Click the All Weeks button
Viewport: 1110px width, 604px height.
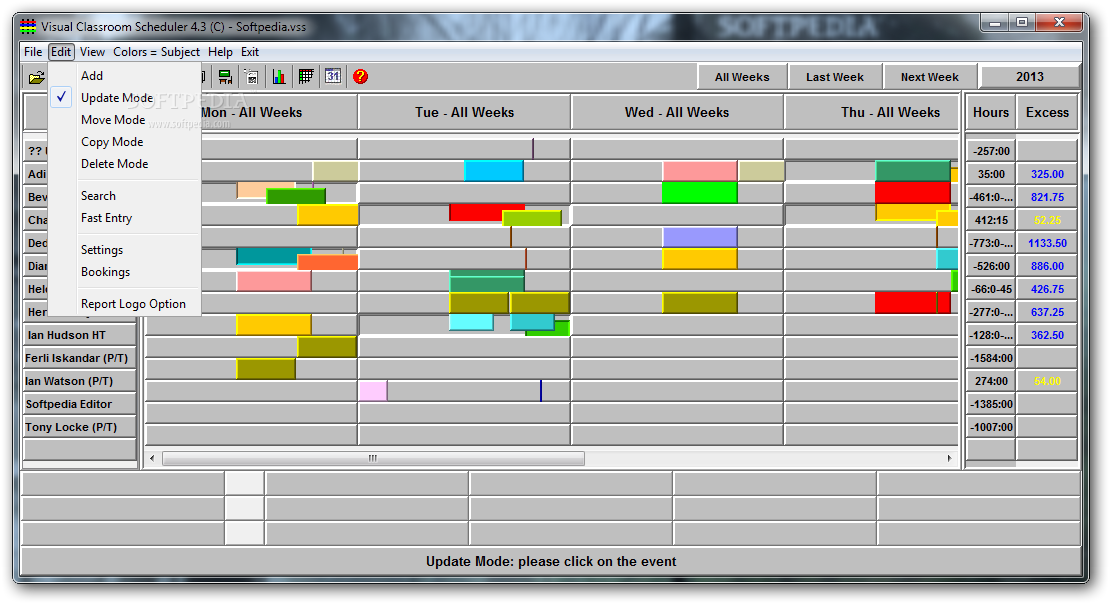(x=742, y=77)
